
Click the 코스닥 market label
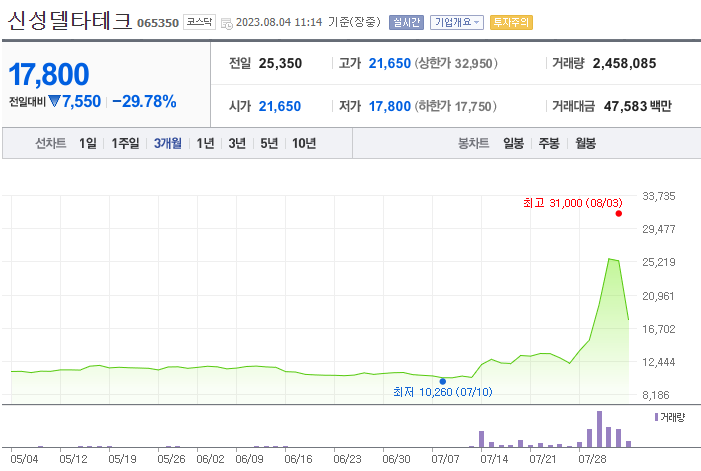coord(199,22)
